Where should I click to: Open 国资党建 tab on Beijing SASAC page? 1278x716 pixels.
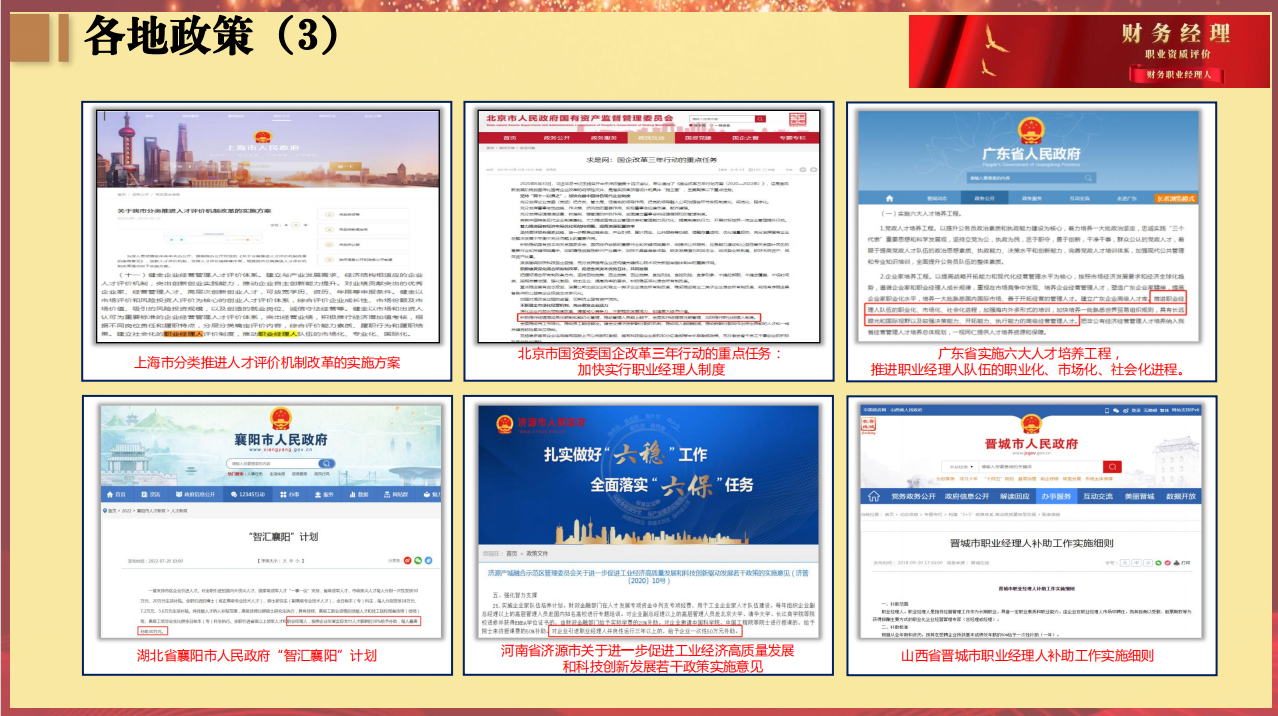click(698, 138)
